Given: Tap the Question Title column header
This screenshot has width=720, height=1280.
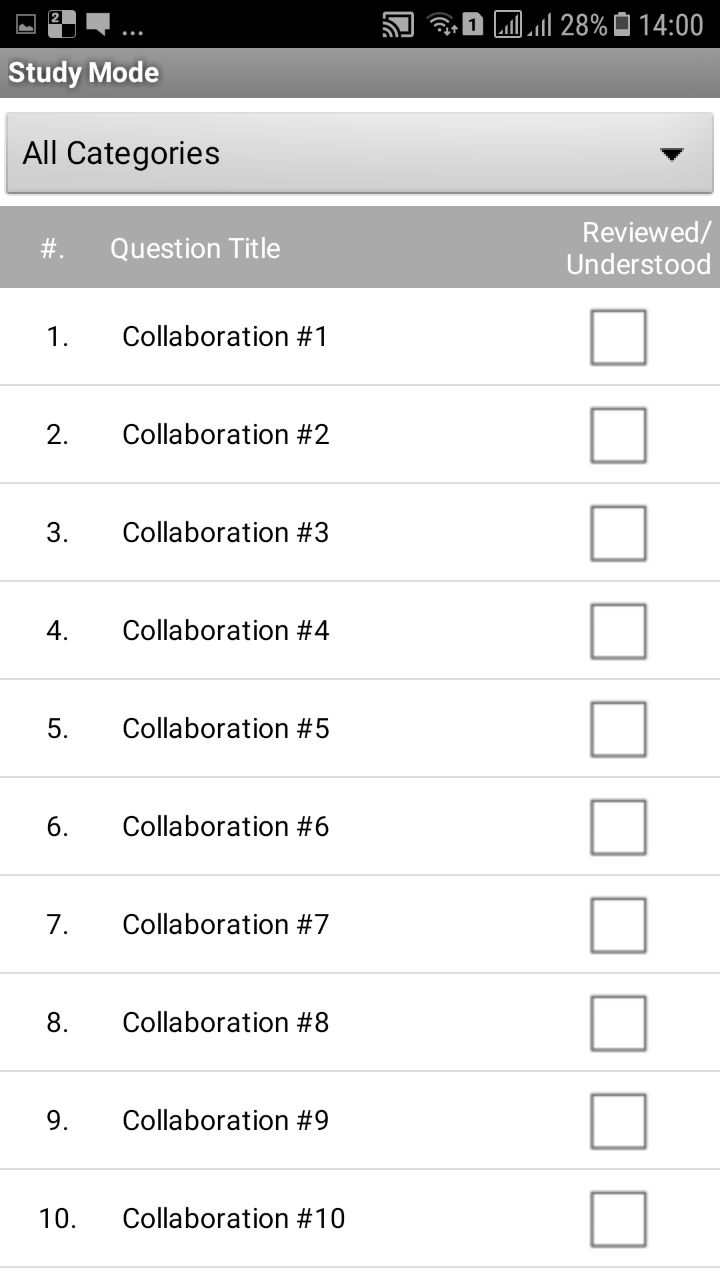Looking at the screenshot, I should pyautogui.click(x=195, y=249).
